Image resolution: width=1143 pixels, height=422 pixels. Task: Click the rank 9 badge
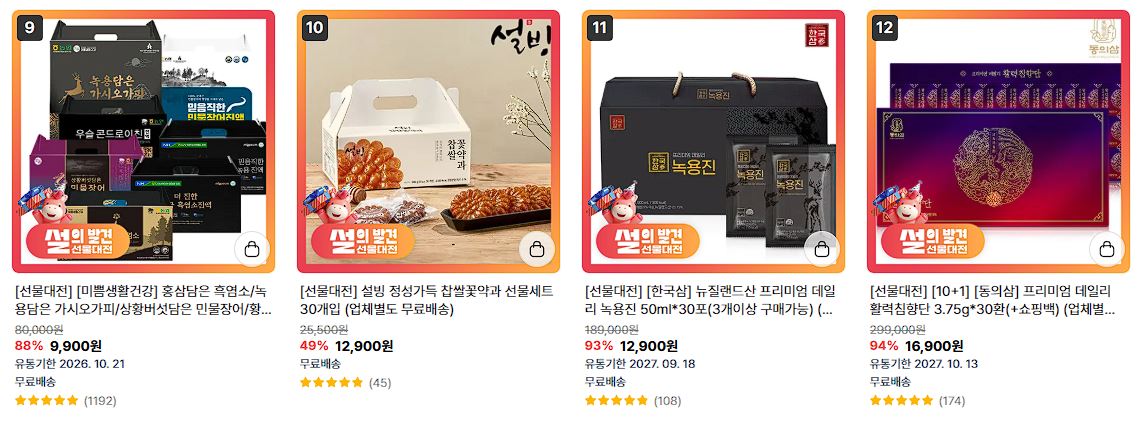click(x=29, y=28)
